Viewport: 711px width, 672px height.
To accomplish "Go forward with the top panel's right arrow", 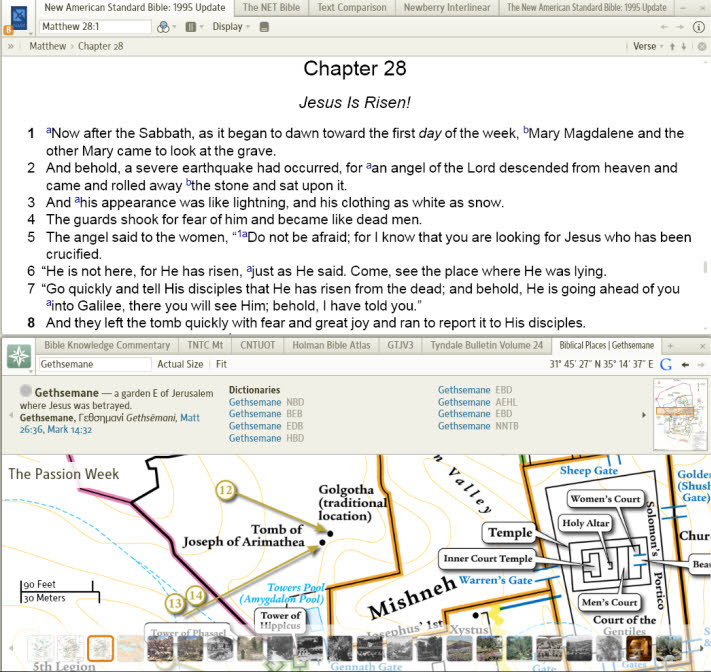I will (680, 27).
